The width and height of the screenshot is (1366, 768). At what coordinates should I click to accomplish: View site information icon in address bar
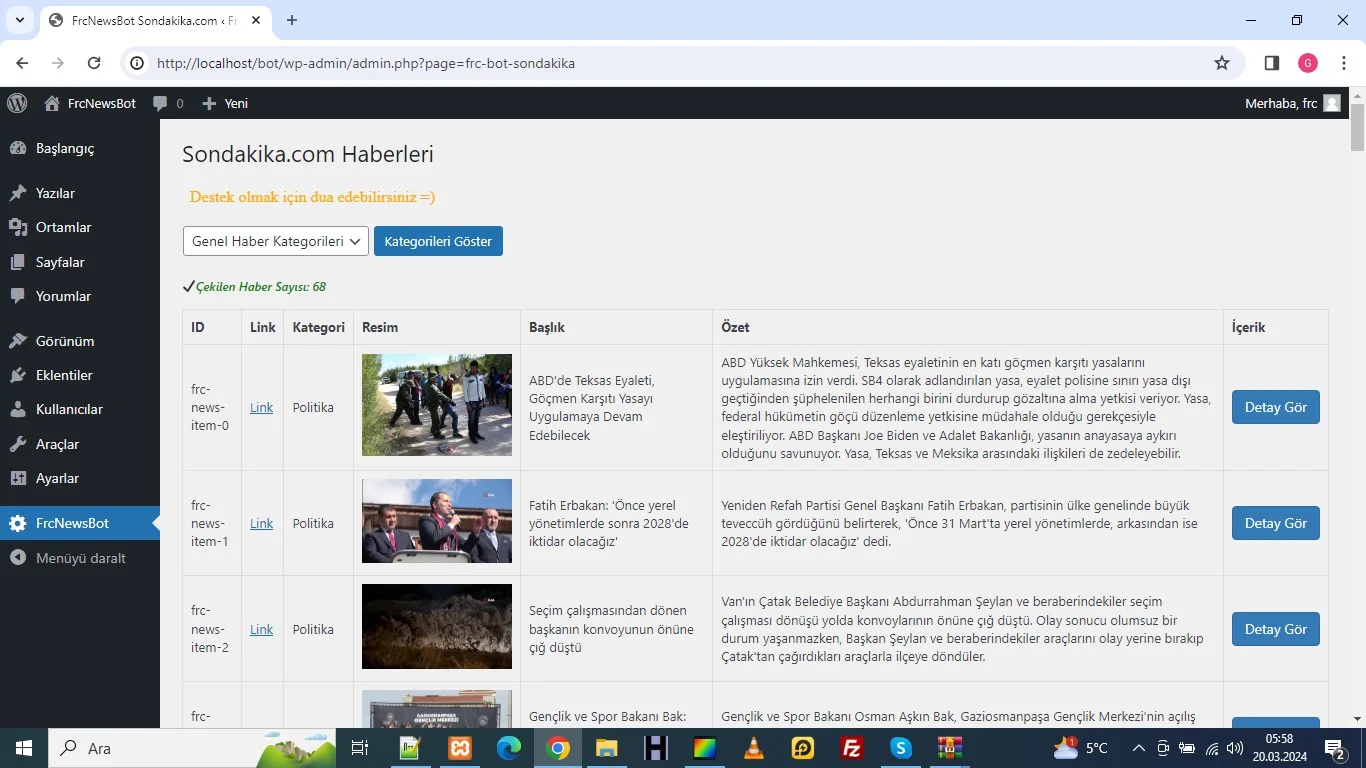click(138, 63)
